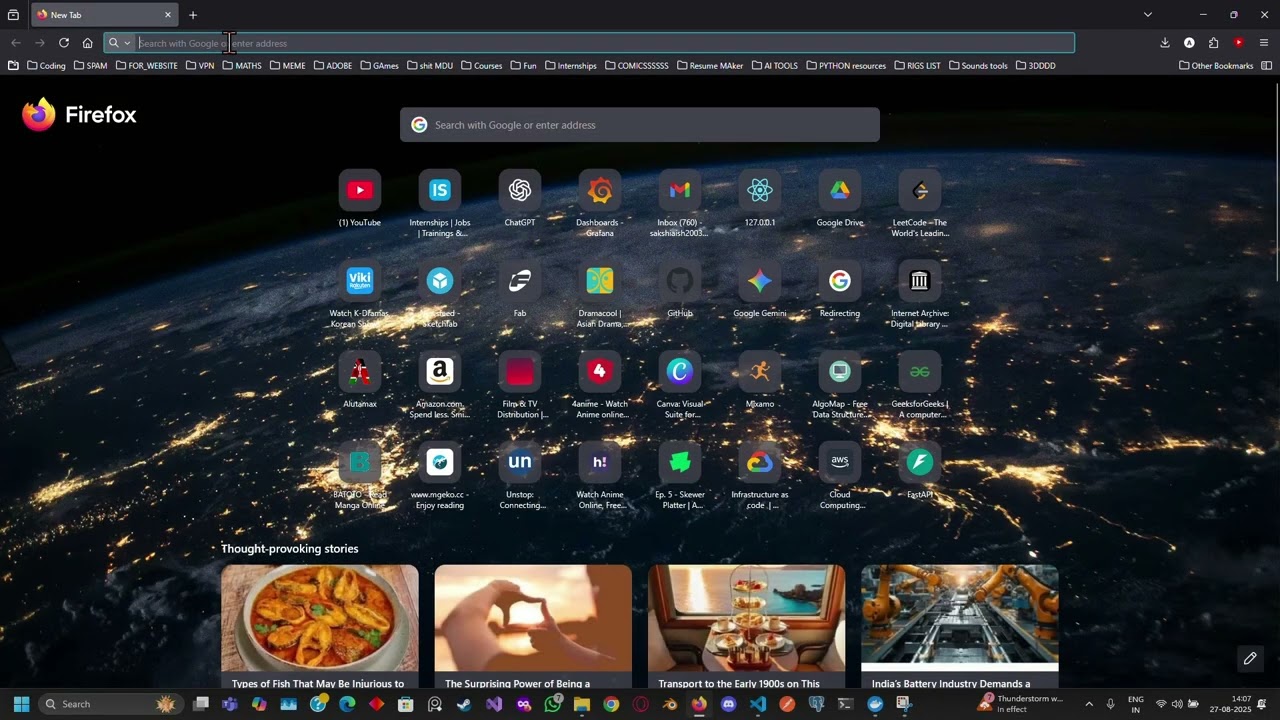Open the Coding bookmarks folder
This screenshot has height=720, width=1280.
coord(46,66)
